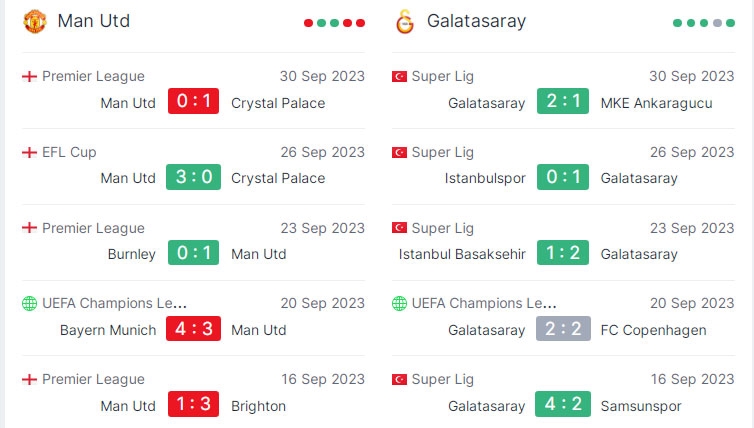Click grey form dot for Galatasaray
This screenshot has height=428, width=754.
tap(717, 23)
